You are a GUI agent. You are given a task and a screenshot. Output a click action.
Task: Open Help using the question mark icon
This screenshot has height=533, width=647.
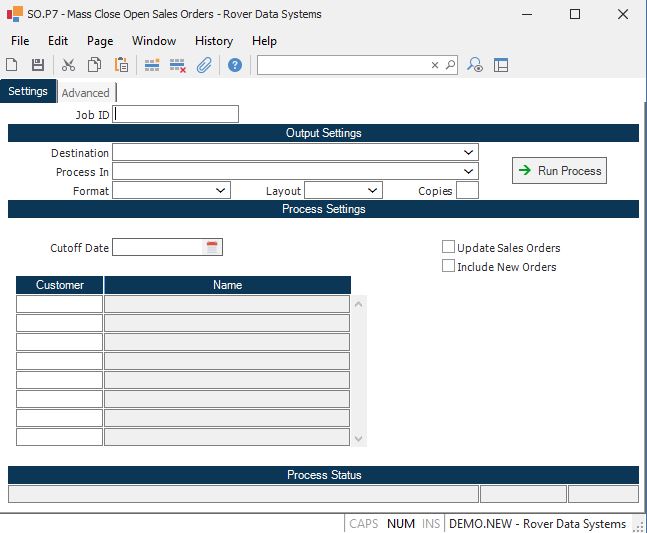pos(235,65)
